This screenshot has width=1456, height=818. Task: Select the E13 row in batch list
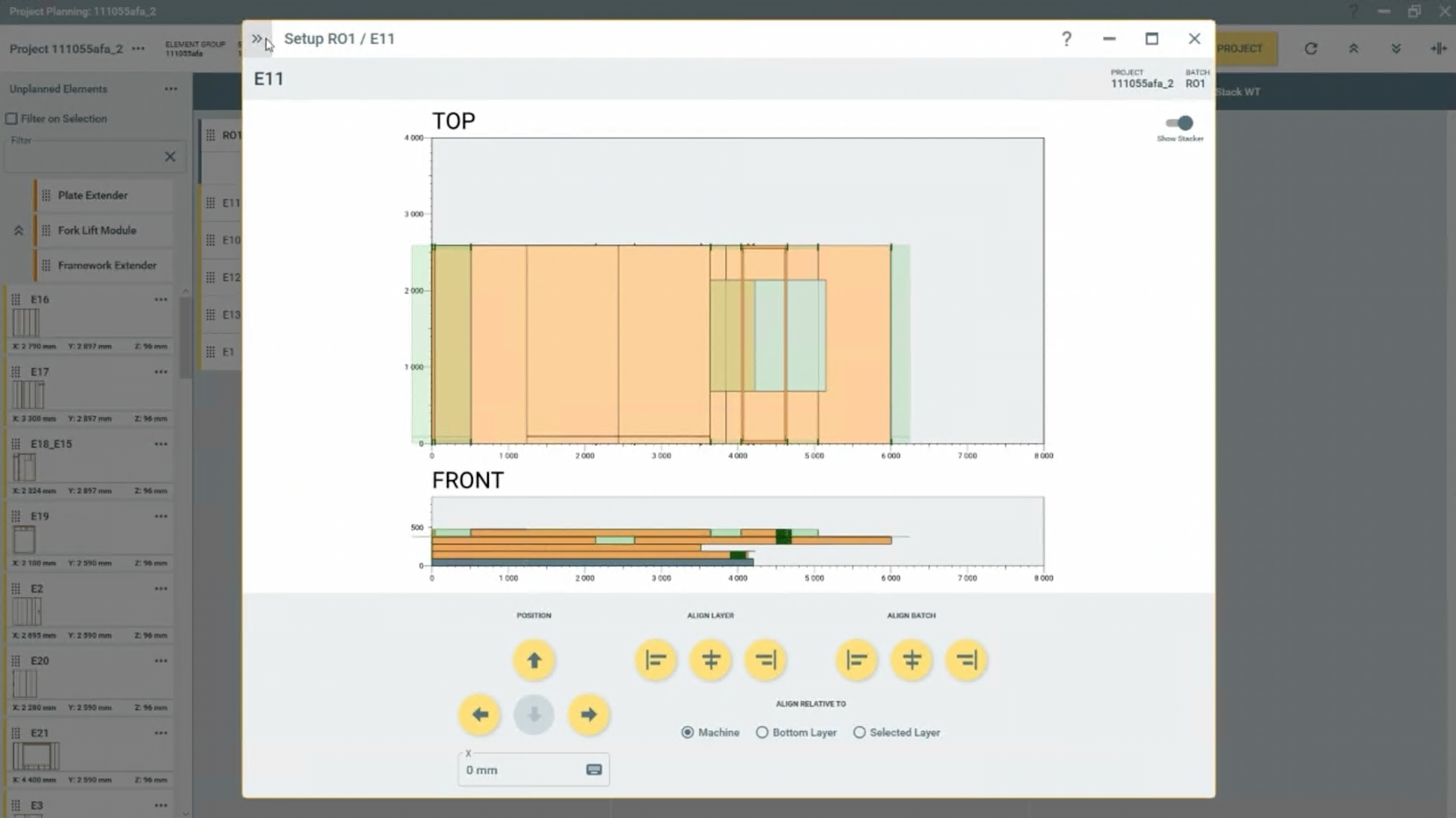click(221, 314)
